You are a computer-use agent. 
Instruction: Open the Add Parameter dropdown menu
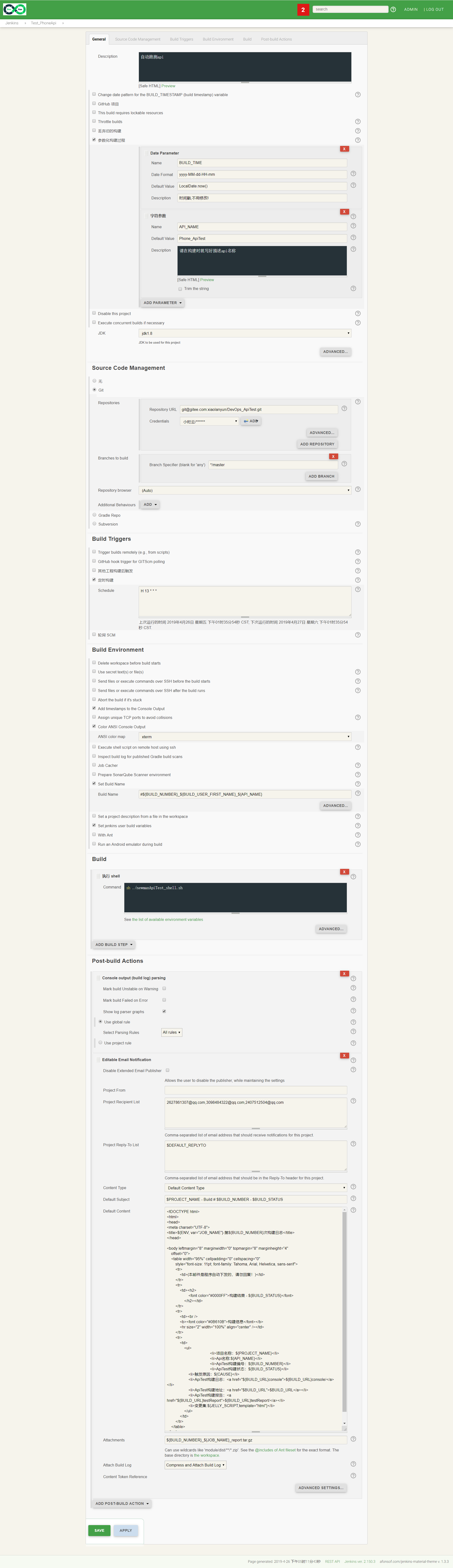[162, 303]
